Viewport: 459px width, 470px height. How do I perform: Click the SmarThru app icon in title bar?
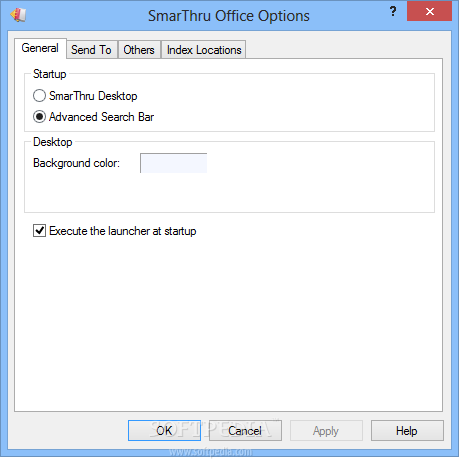18,15
